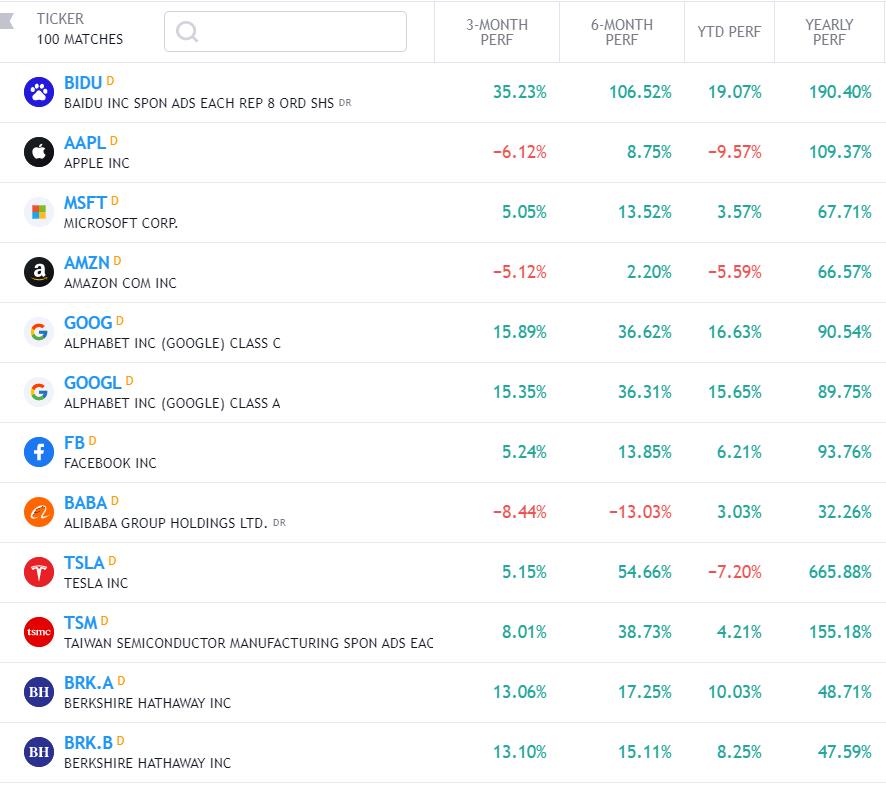Click the Amazon logo icon
886x785 pixels.
(39, 272)
